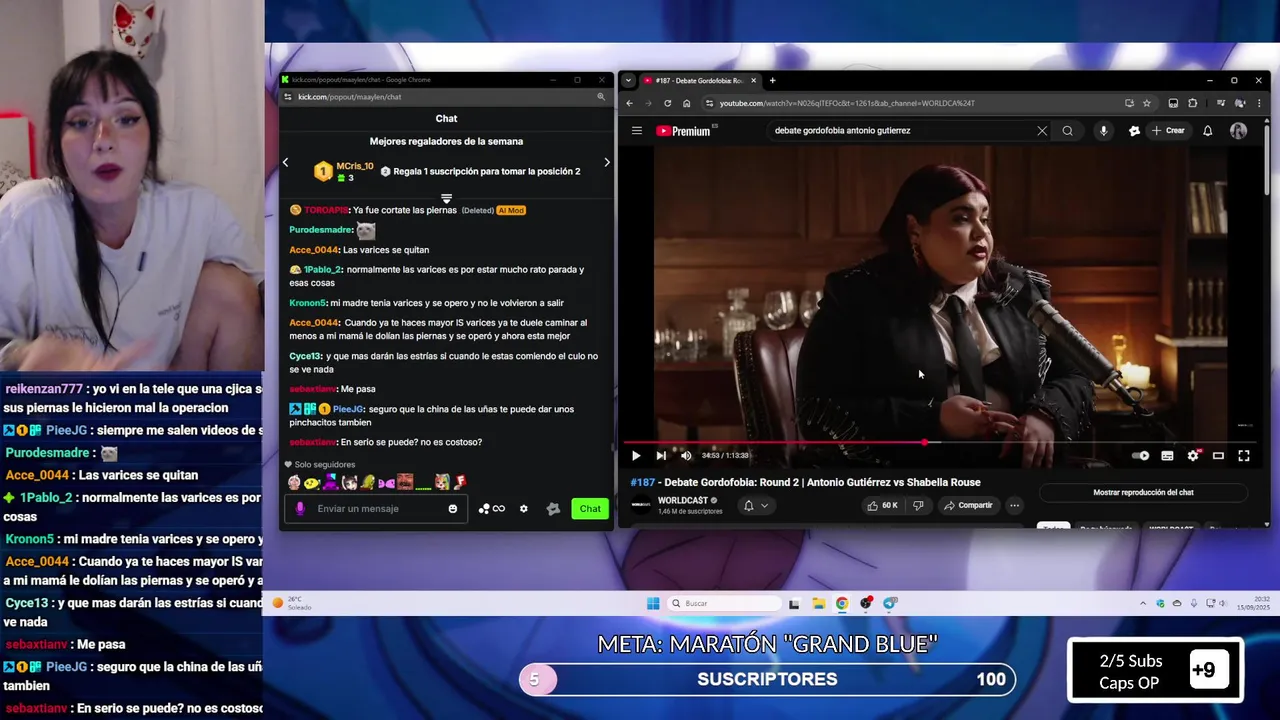This screenshot has width=1280, height=720.
Task: Click the YouTube address bar URL
Action: tap(847, 103)
